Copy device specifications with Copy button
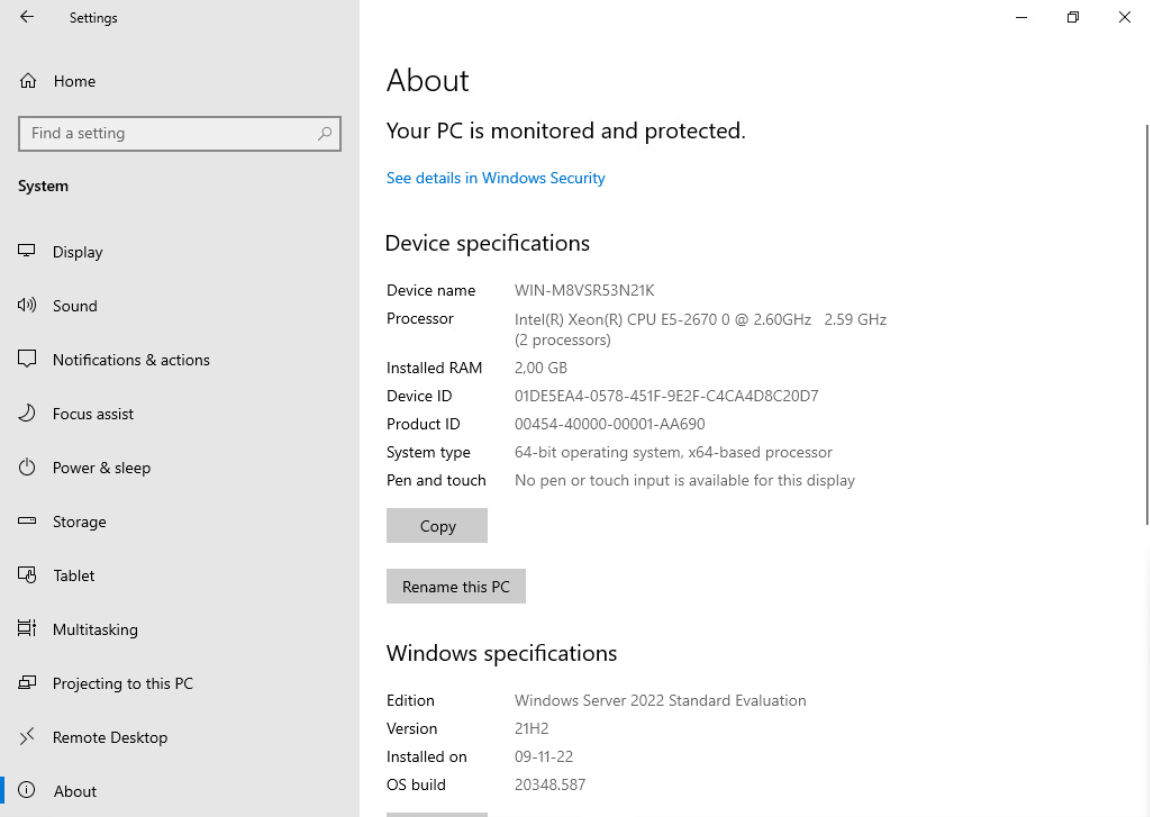The width and height of the screenshot is (1150, 817). [437, 526]
